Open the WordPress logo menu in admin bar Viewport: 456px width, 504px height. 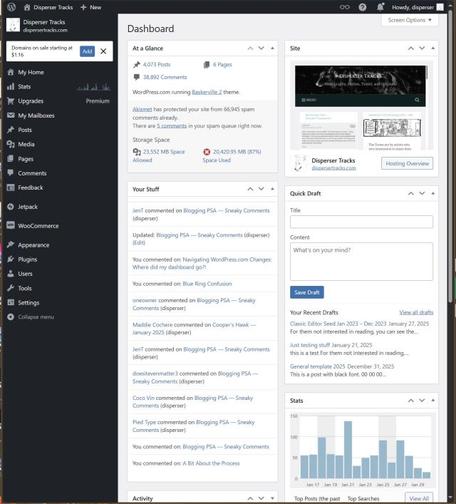coord(11,7)
